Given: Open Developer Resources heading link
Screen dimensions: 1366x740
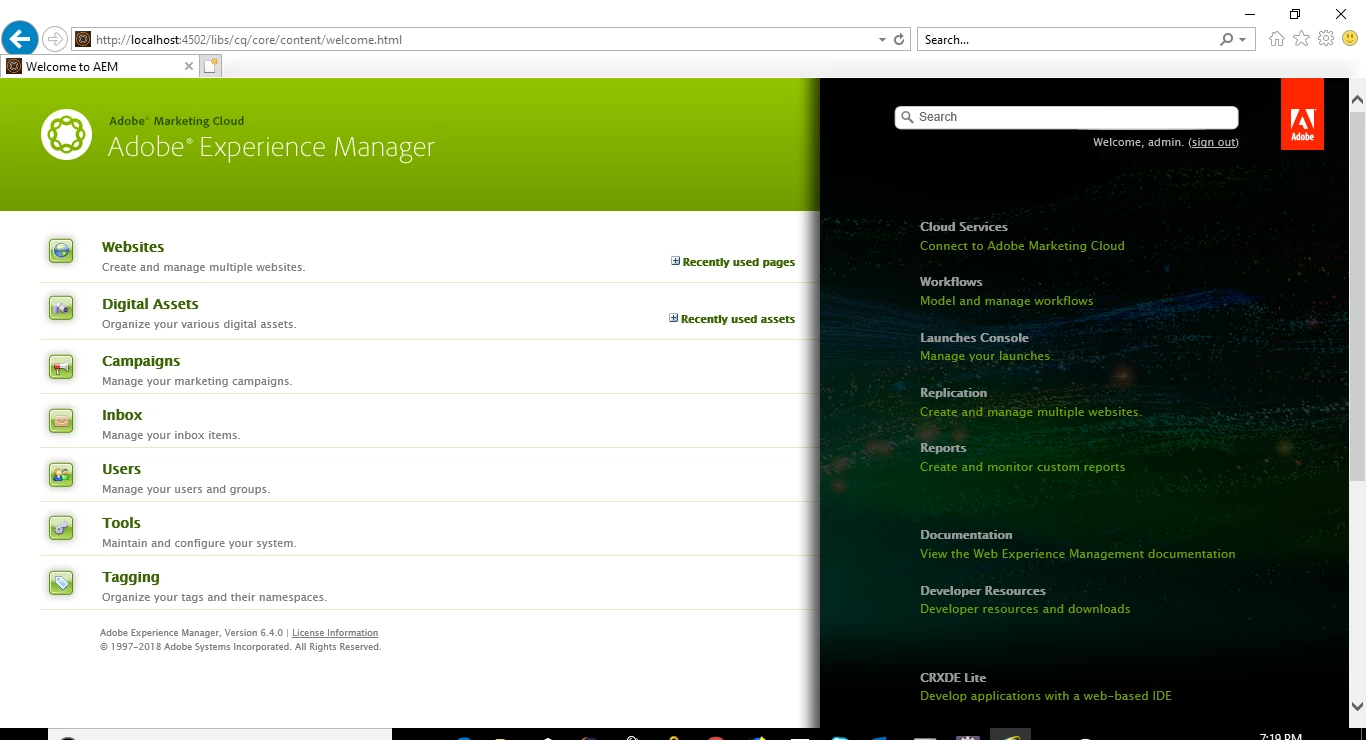Looking at the screenshot, I should [983, 591].
